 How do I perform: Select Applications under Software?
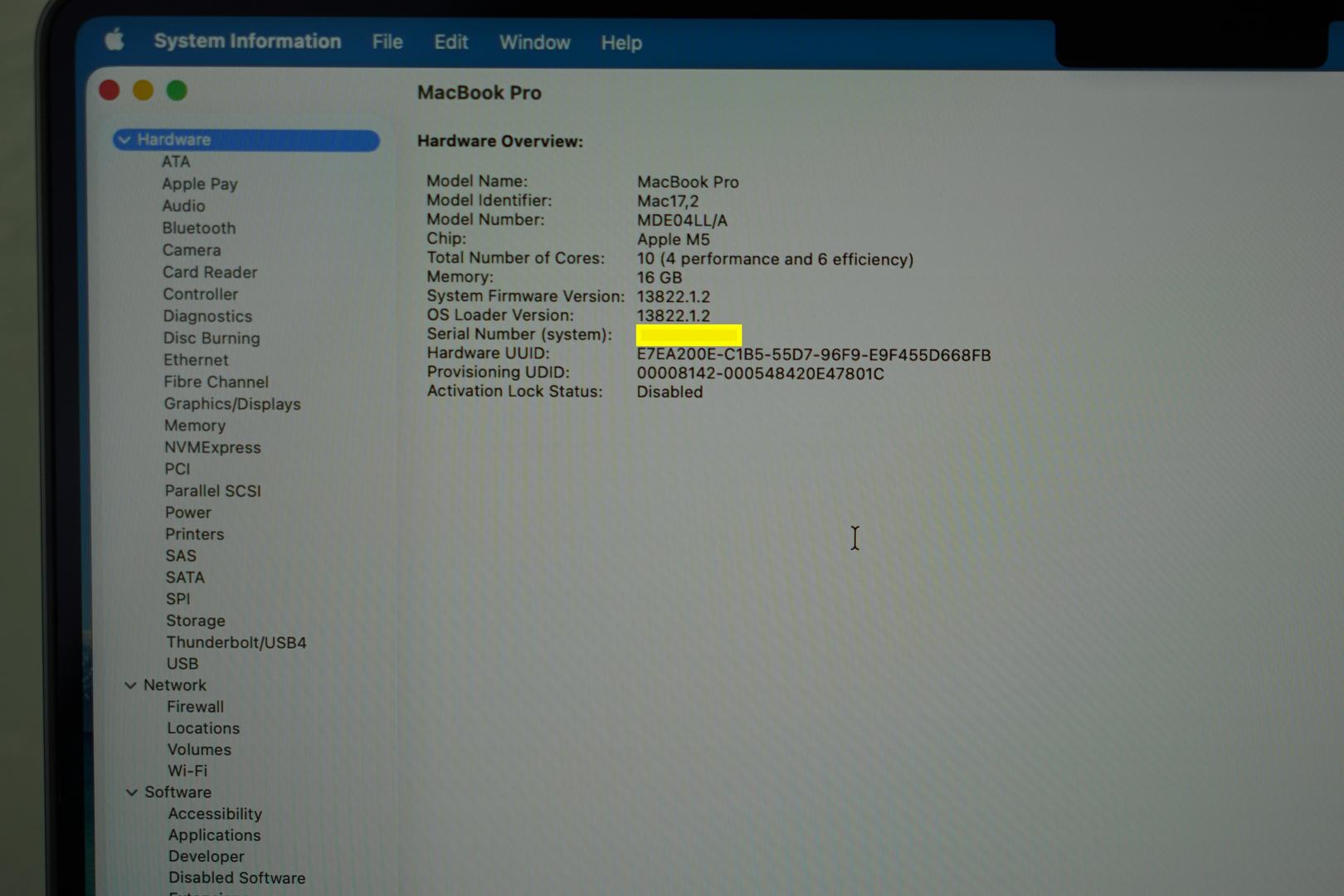[215, 835]
